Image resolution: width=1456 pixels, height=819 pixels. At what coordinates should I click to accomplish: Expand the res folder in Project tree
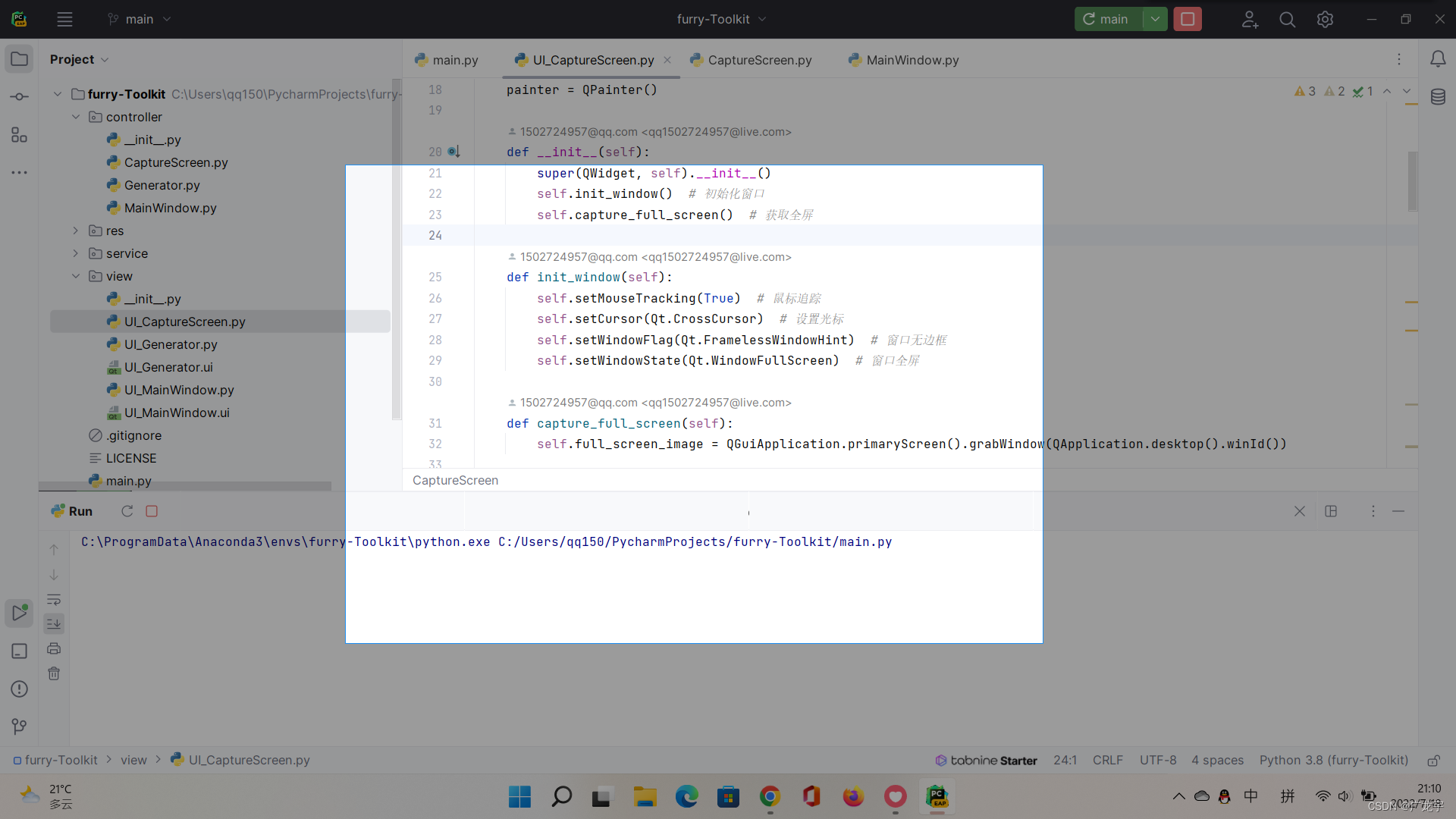(x=75, y=231)
